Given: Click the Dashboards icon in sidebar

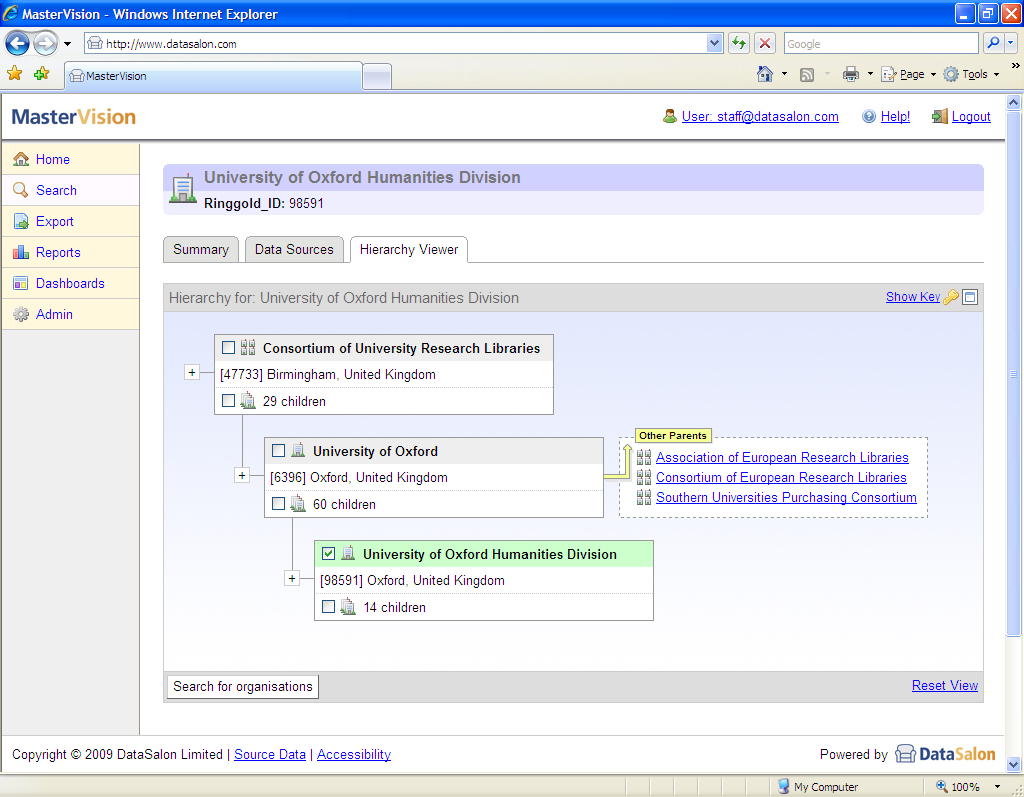Looking at the screenshot, I should [21, 284].
